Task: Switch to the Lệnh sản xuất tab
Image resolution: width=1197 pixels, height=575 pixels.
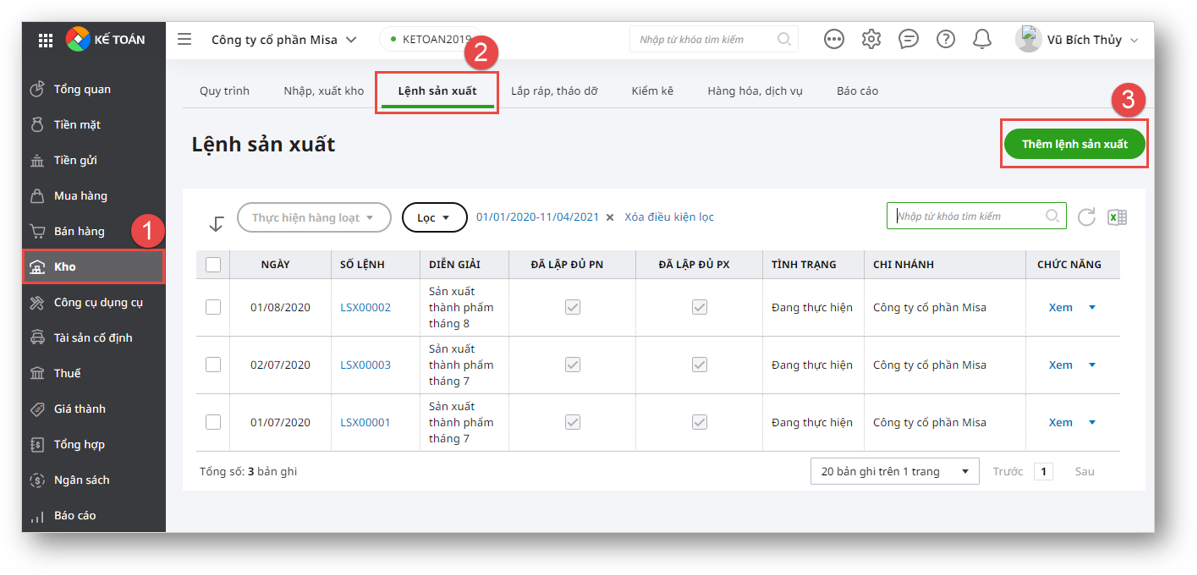Action: tap(437, 91)
